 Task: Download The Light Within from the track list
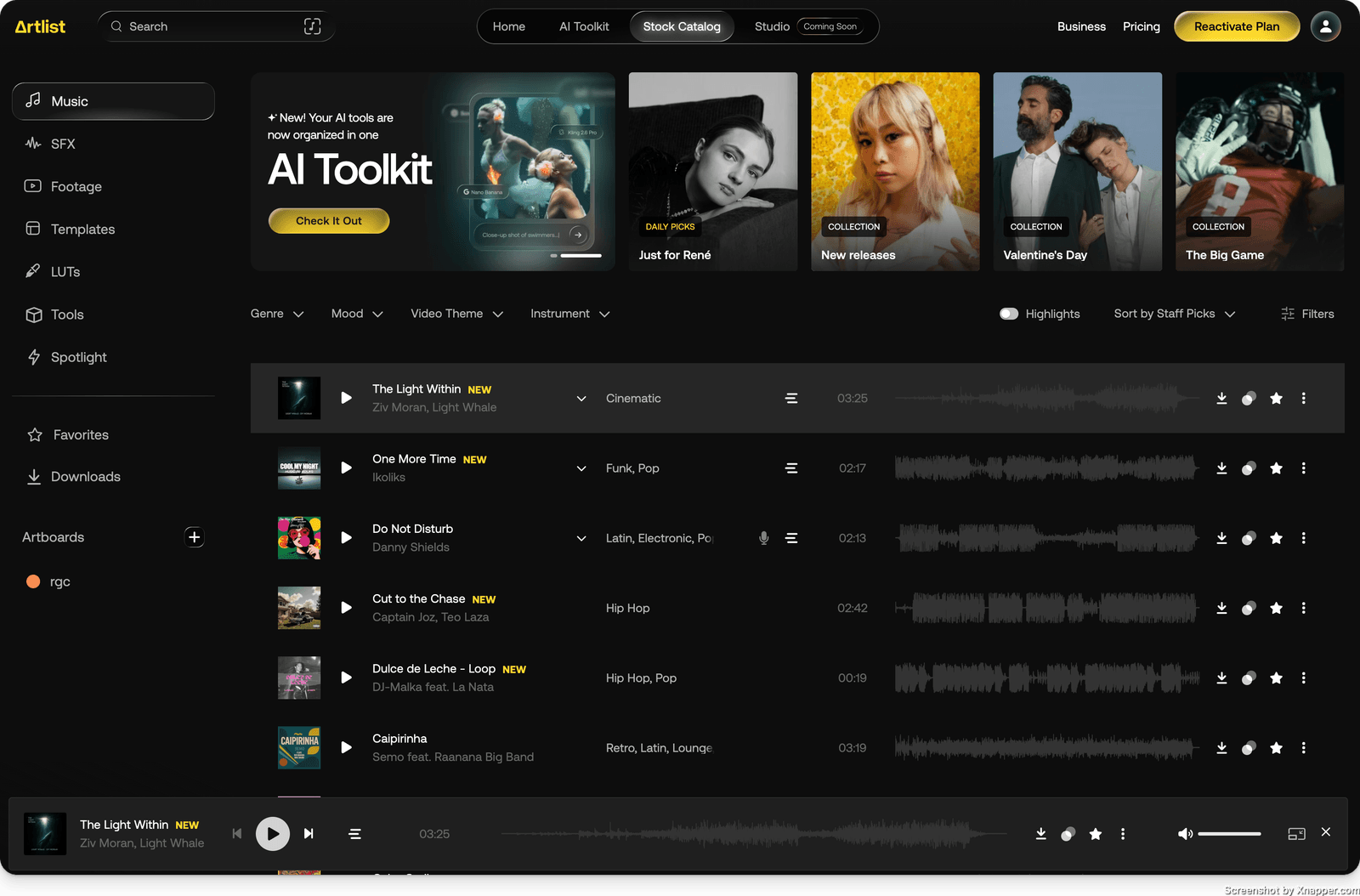[x=1221, y=398]
